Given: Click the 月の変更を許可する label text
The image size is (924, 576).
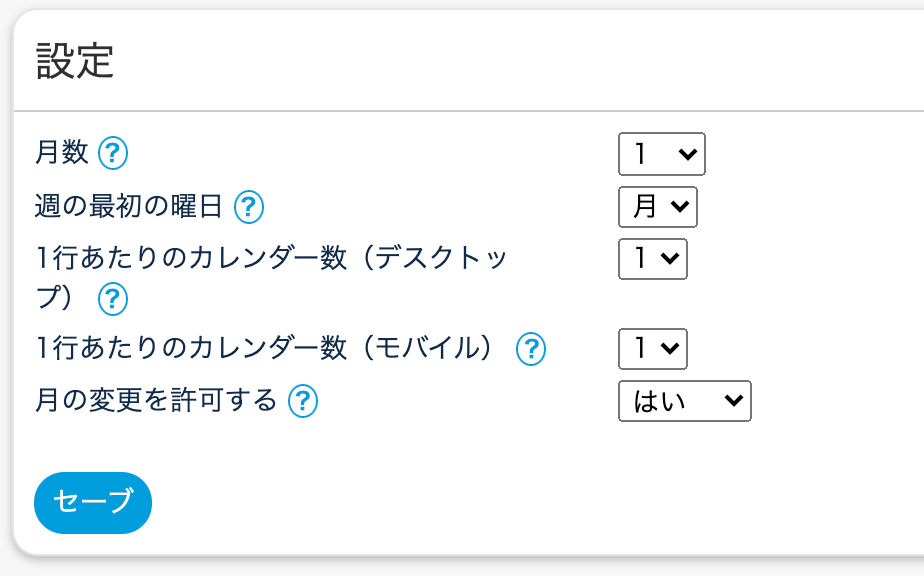Looking at the screenshot, I should (x=156, y=401).
